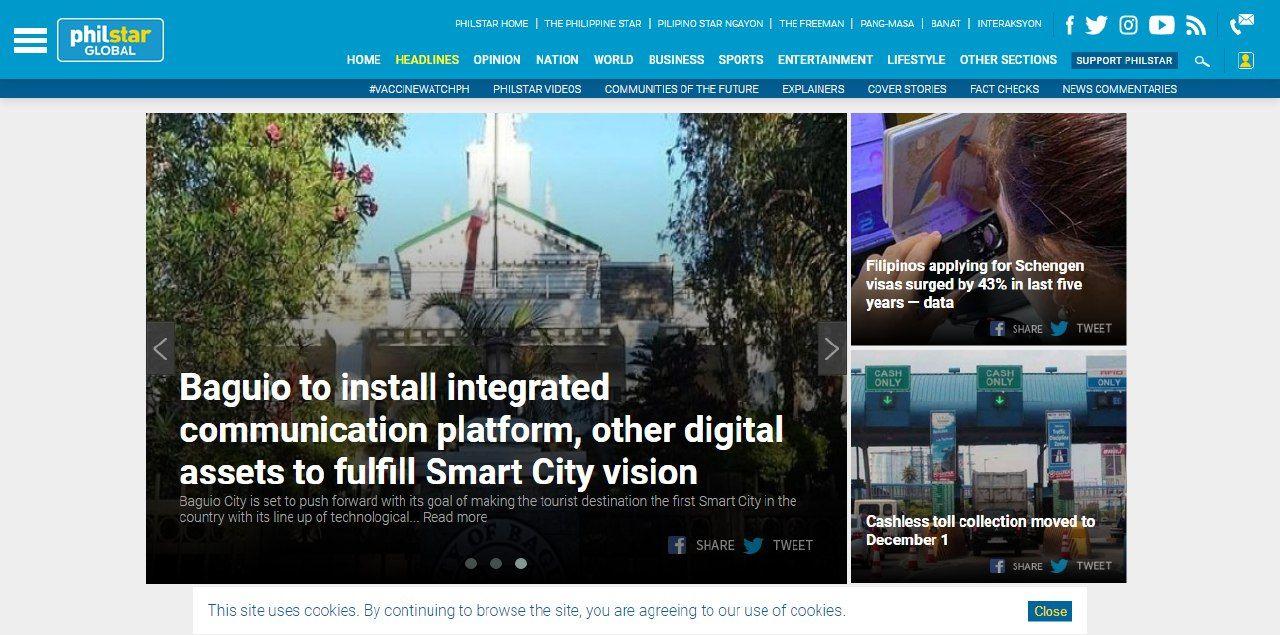Open the hamburger menu icon
Viewport: 1280px width, 635px height.
[30, 40]
